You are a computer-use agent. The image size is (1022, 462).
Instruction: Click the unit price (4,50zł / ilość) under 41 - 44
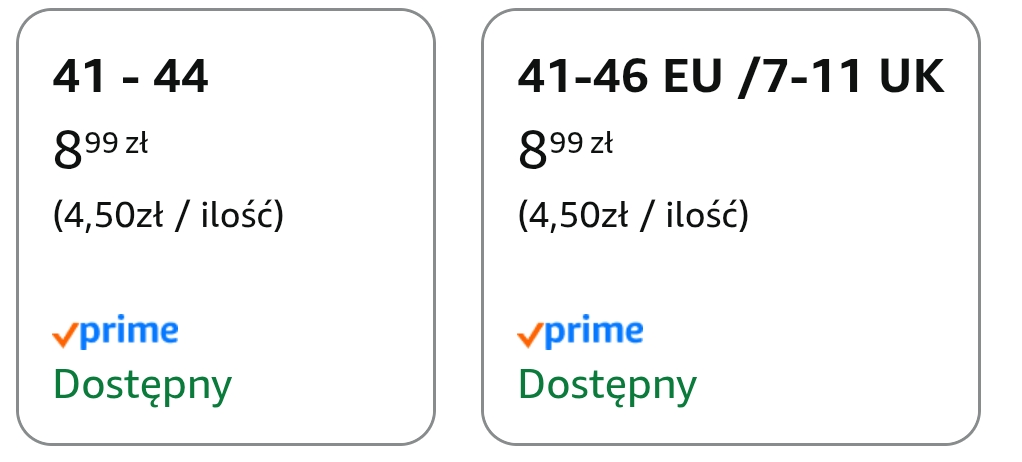pos(168,215)
